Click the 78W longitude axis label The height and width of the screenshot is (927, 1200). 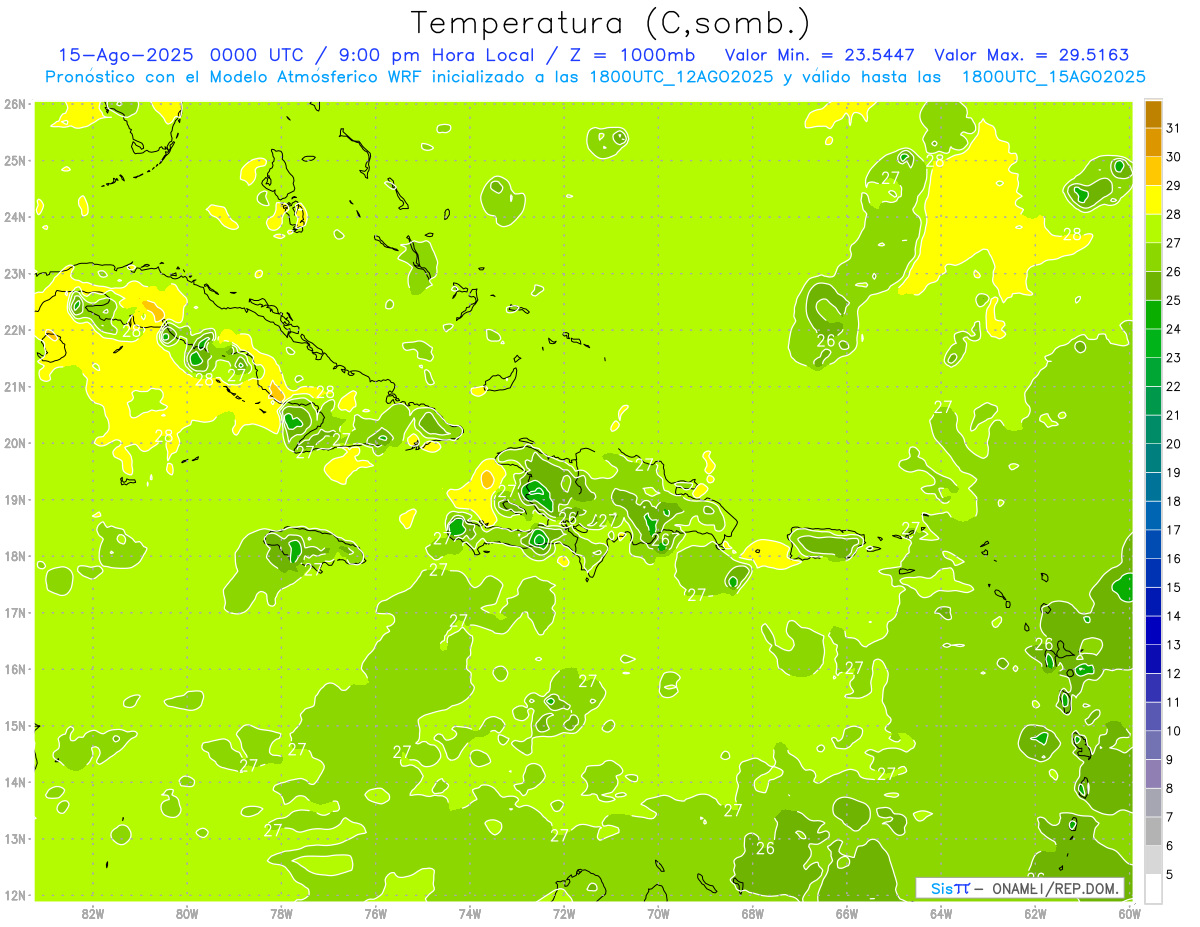pyautogui.click(x=281, y=913)
